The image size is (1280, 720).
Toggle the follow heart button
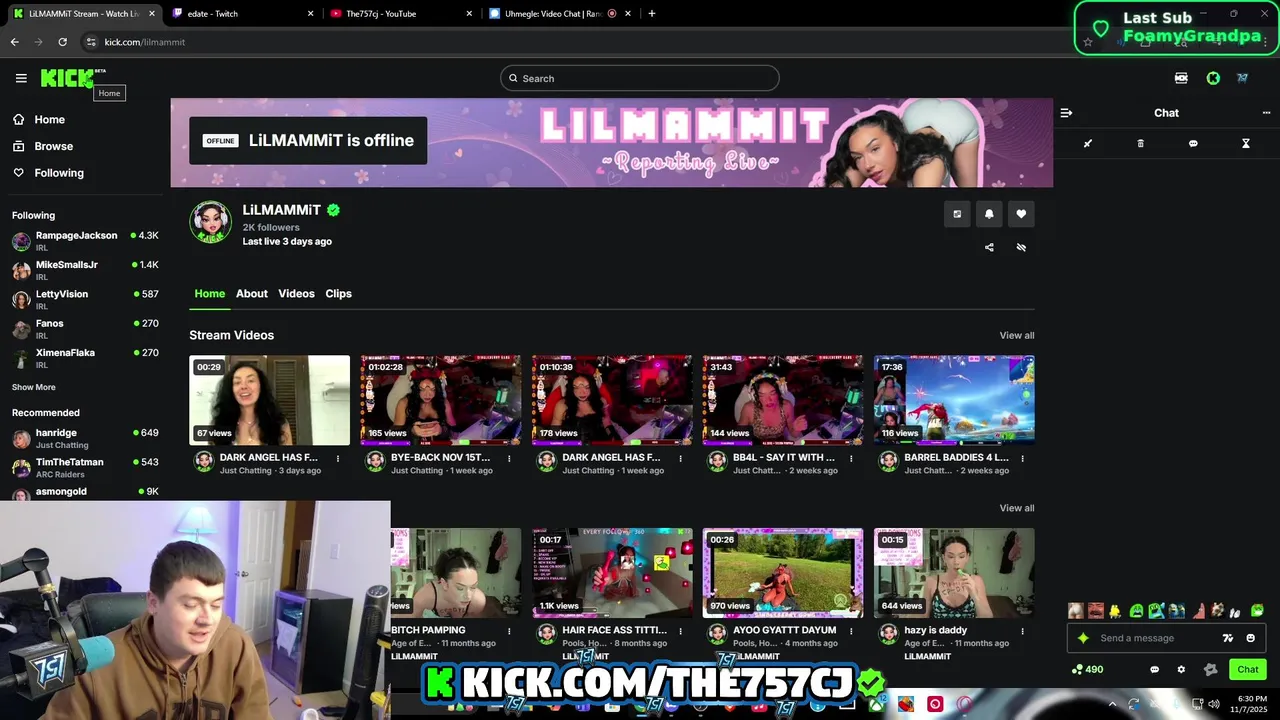coord(1021,214)
